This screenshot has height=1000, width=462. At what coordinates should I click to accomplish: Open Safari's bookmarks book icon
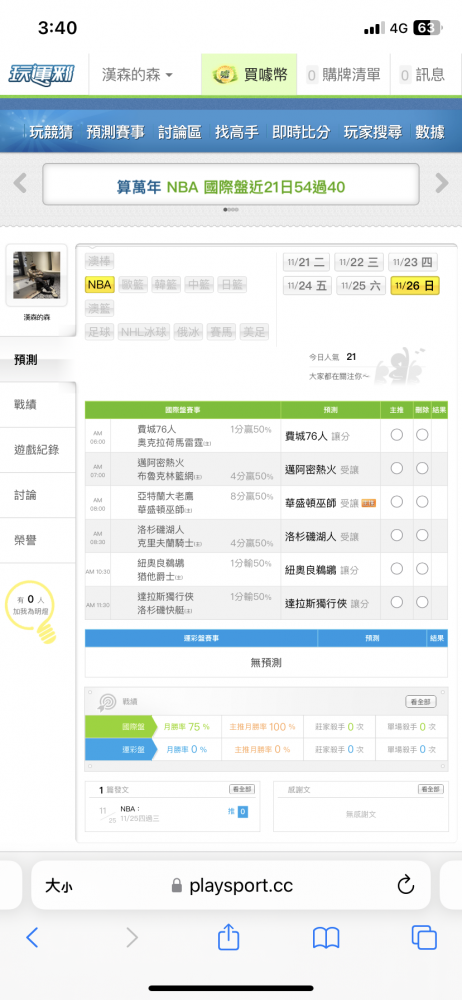click(x=325, y=938)
